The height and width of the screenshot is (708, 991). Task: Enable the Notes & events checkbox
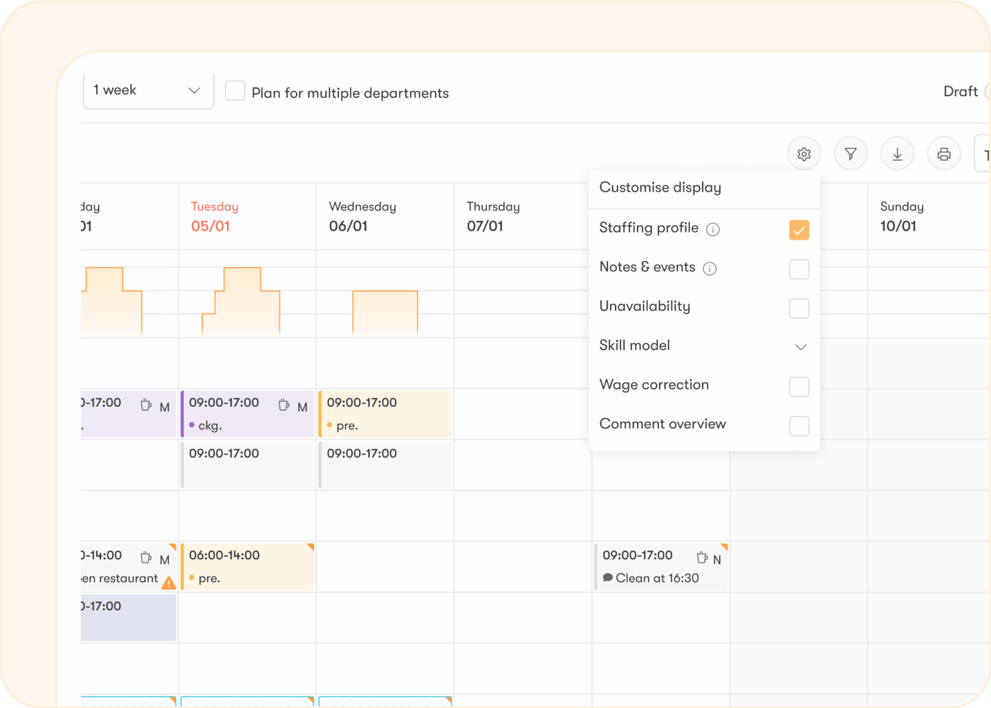[799, 268]
